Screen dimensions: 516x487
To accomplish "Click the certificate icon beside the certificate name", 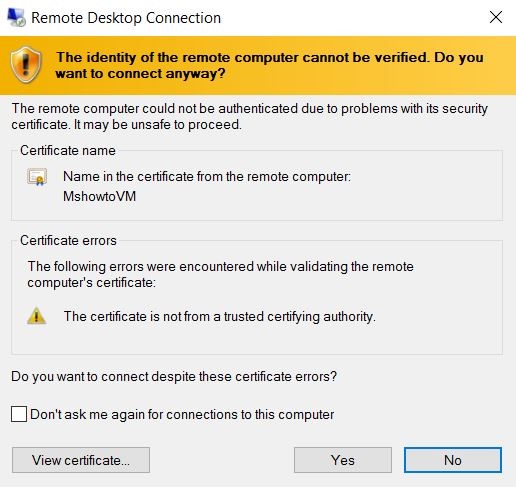I will [37, 177].
